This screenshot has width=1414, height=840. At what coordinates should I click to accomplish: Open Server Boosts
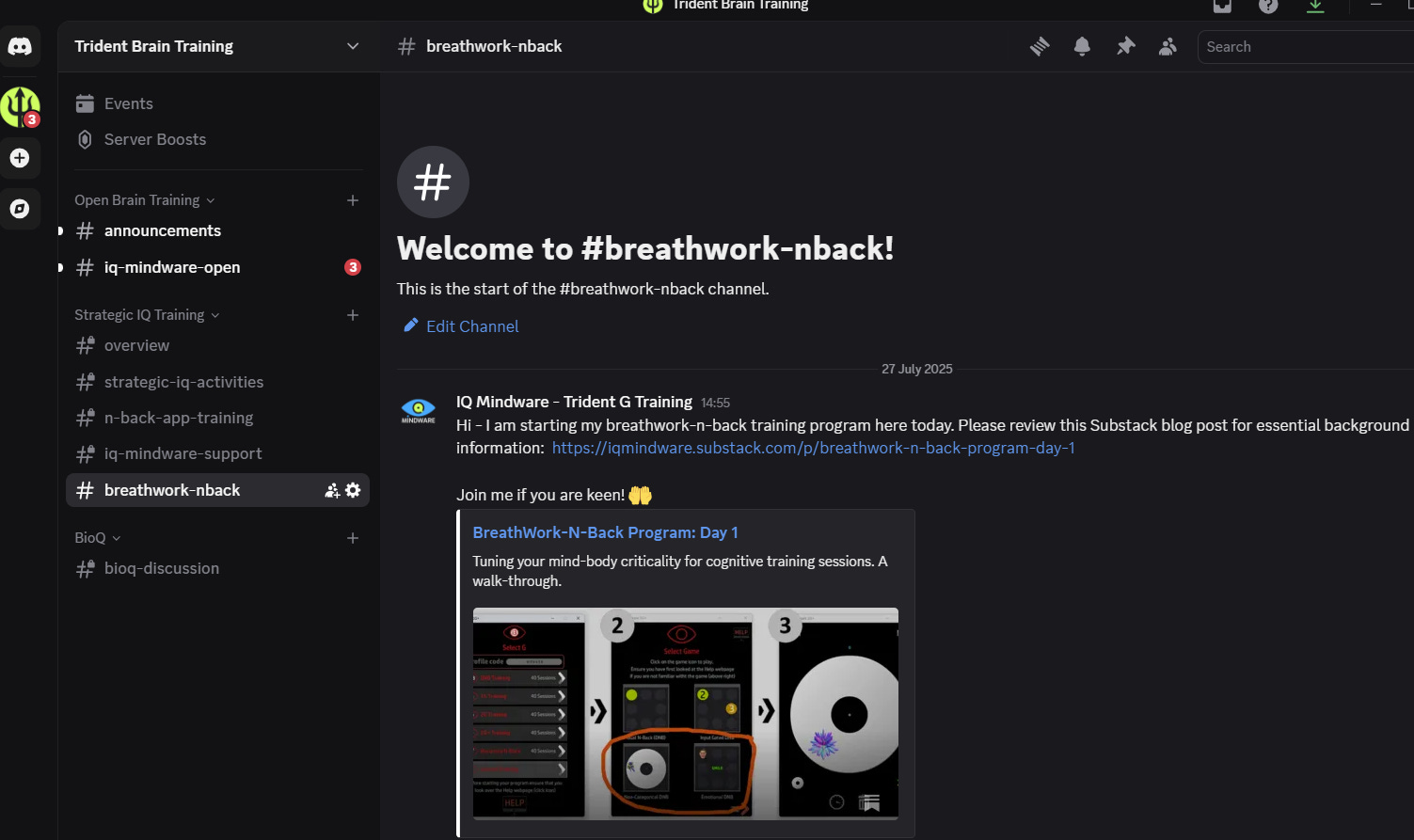tap(217, 139)
